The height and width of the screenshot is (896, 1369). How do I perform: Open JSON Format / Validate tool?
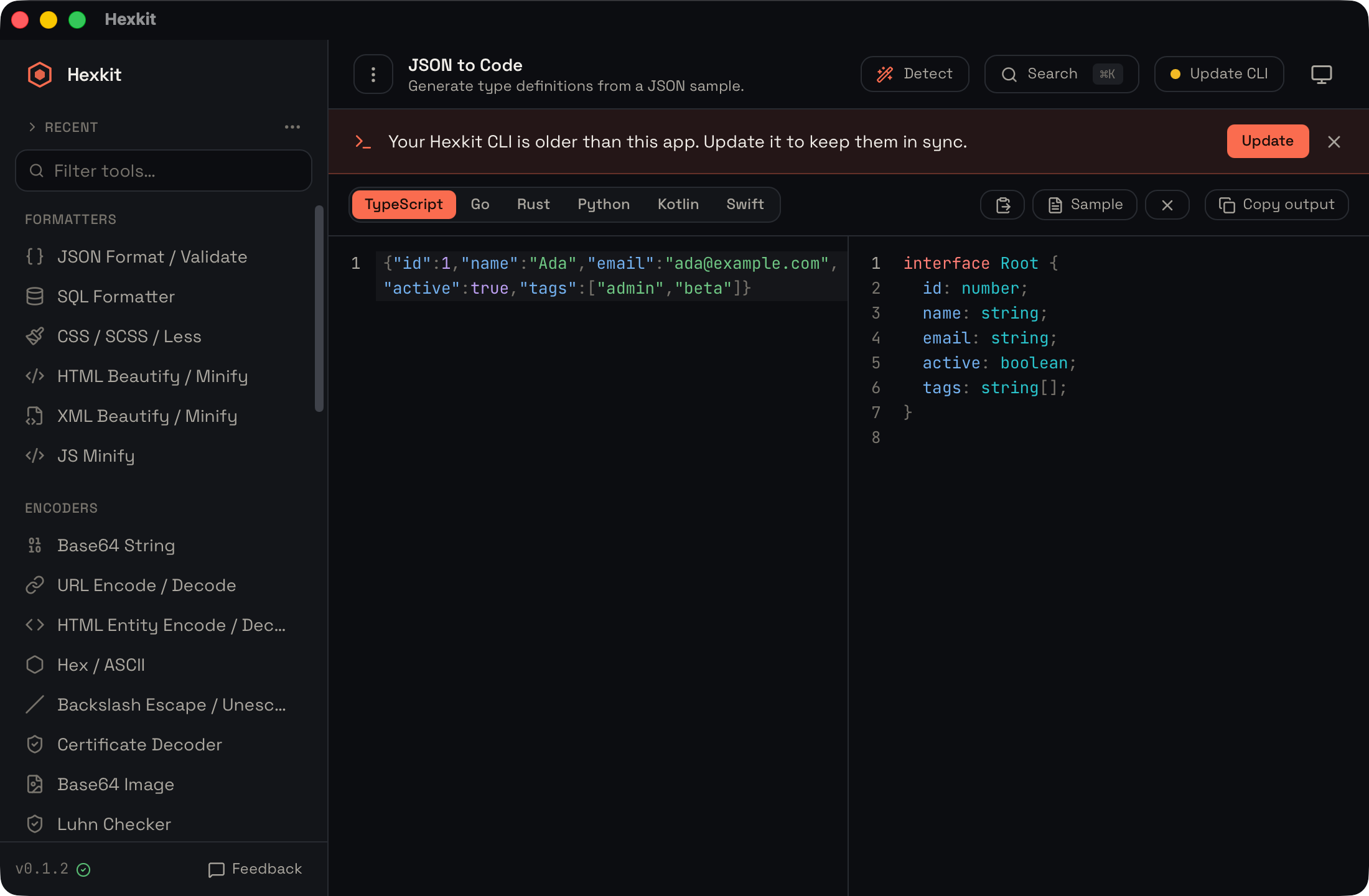pos(164,257)
